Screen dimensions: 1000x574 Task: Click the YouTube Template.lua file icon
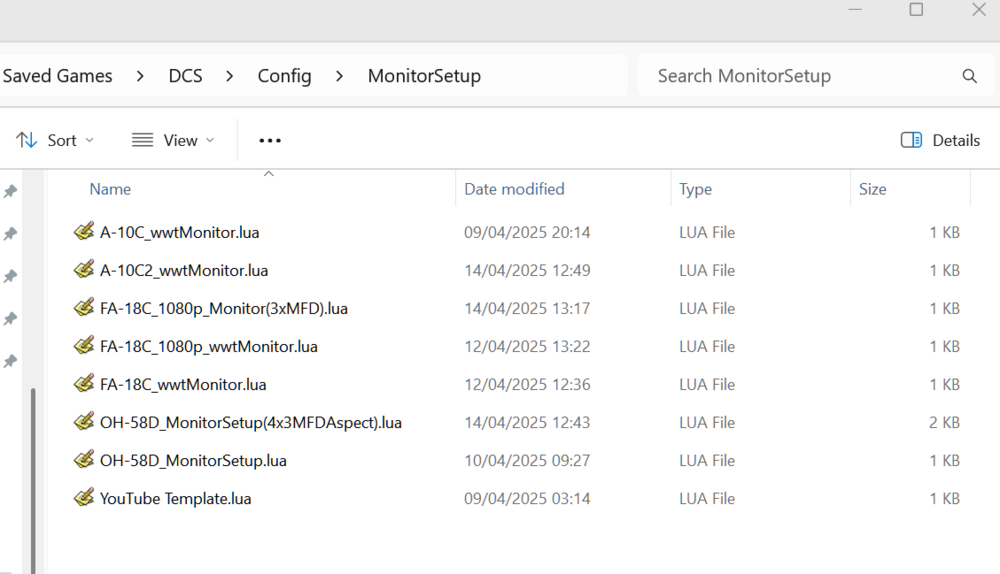(x=84, y=498)
